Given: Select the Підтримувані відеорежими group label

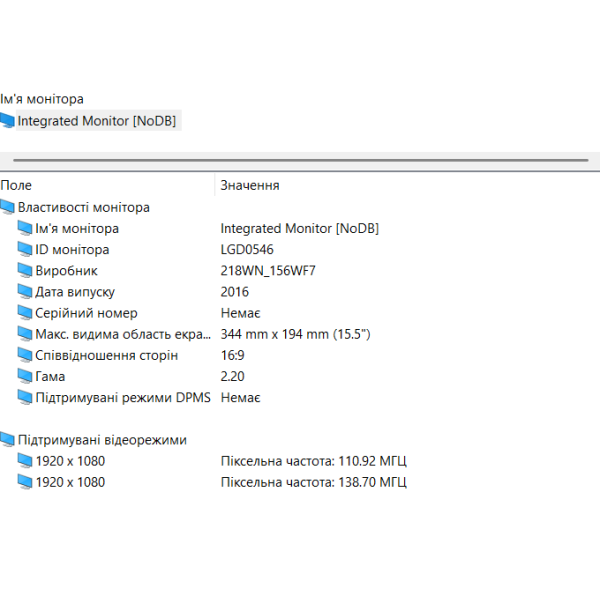Looking at the screenshot, I should click(x=102, y=440).
